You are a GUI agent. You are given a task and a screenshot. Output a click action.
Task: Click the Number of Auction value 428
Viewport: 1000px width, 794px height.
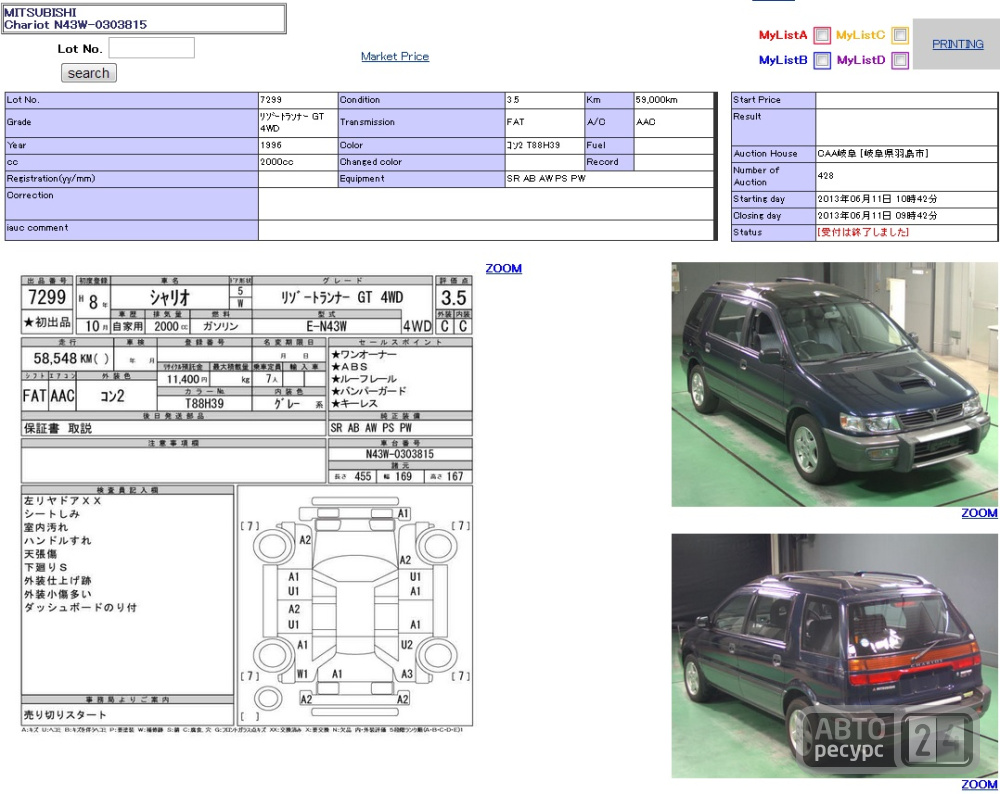click(825, 175)
